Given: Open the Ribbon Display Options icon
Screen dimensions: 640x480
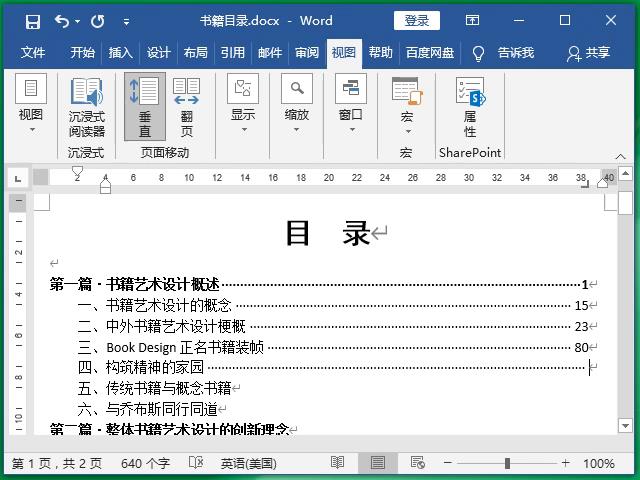Looking at the screenshot, I should tap(472, 20).
